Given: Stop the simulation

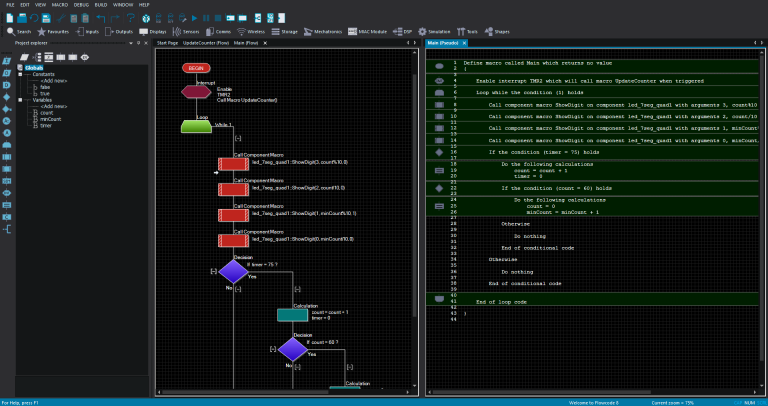Looking at the screenshot, I should pyautogui.click(x=218, y=18).
